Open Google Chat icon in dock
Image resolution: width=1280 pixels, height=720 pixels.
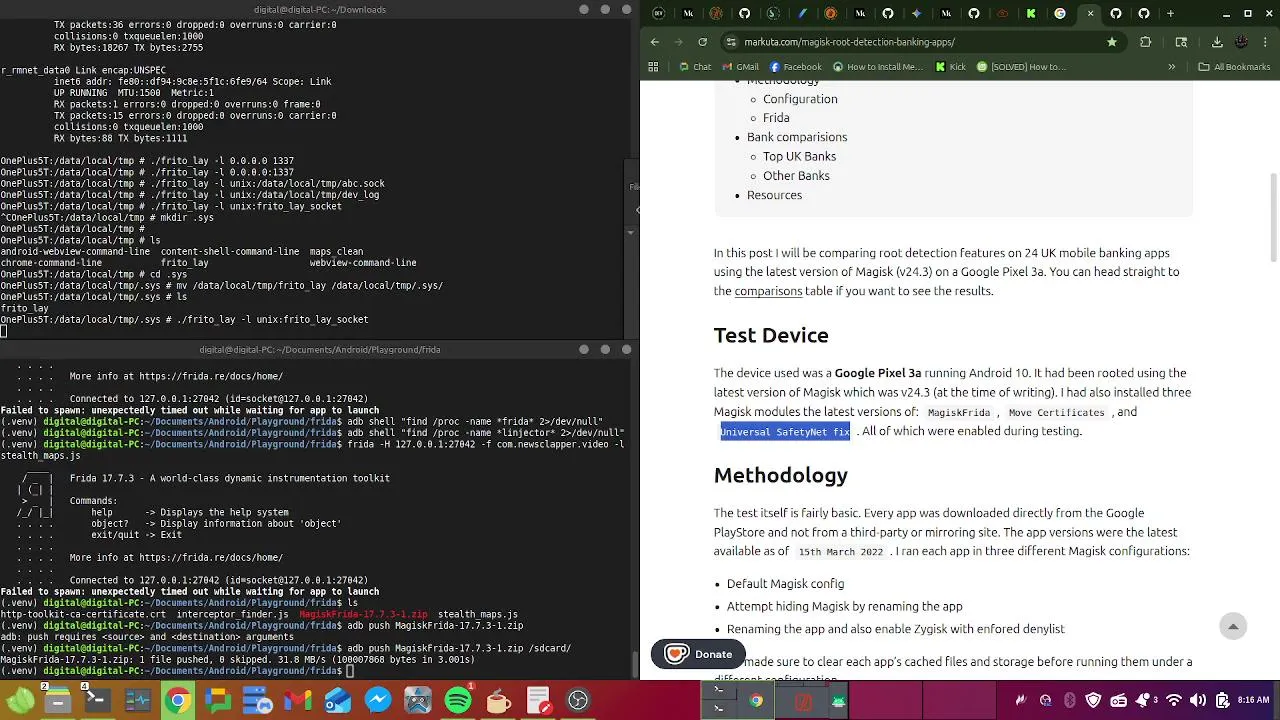(x=217, y=700)
